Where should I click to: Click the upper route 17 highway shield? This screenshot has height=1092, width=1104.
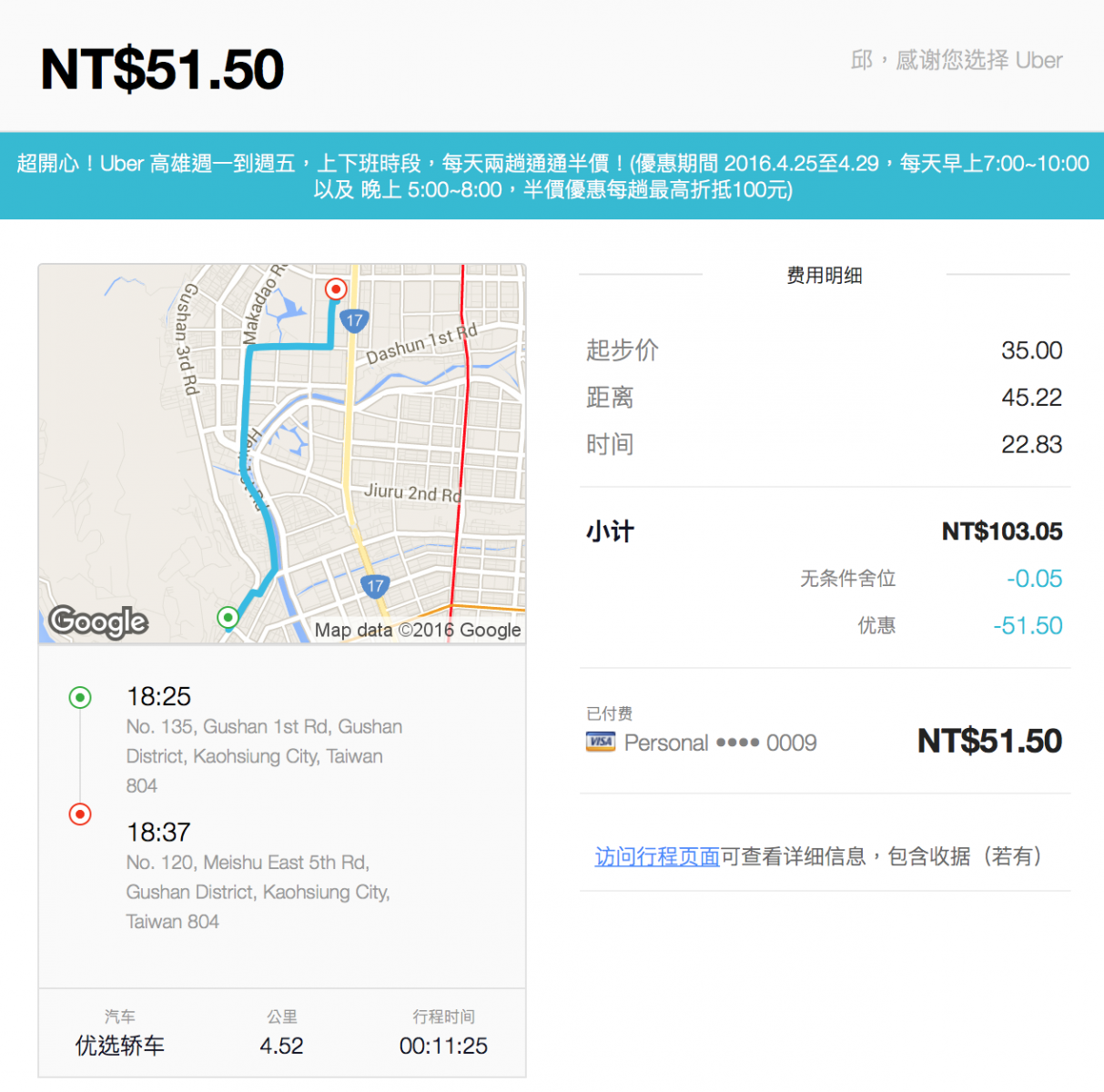click(x=354, y=320)
